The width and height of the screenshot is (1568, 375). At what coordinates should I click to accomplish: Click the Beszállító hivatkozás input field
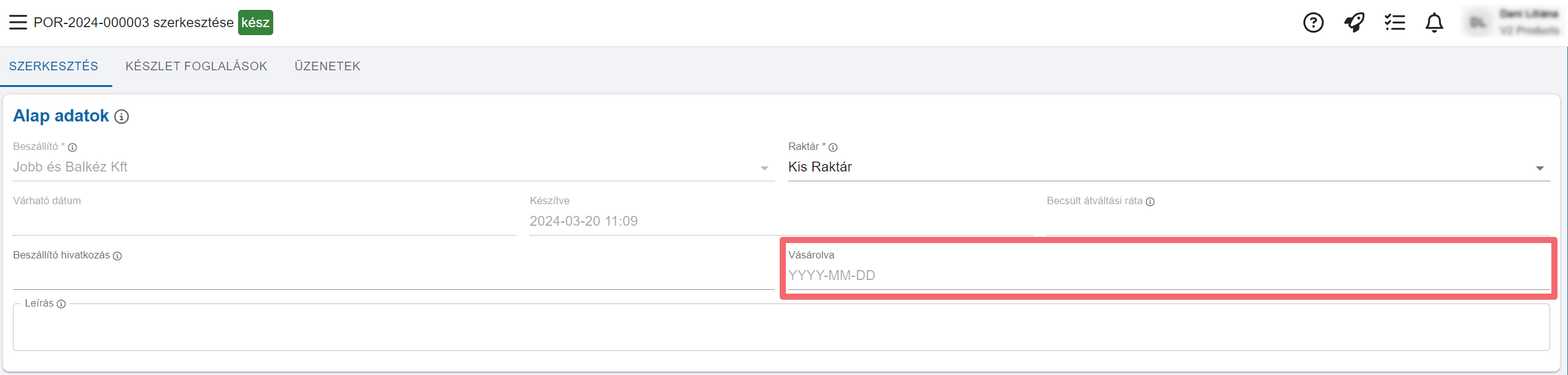[x=393, y=276]
